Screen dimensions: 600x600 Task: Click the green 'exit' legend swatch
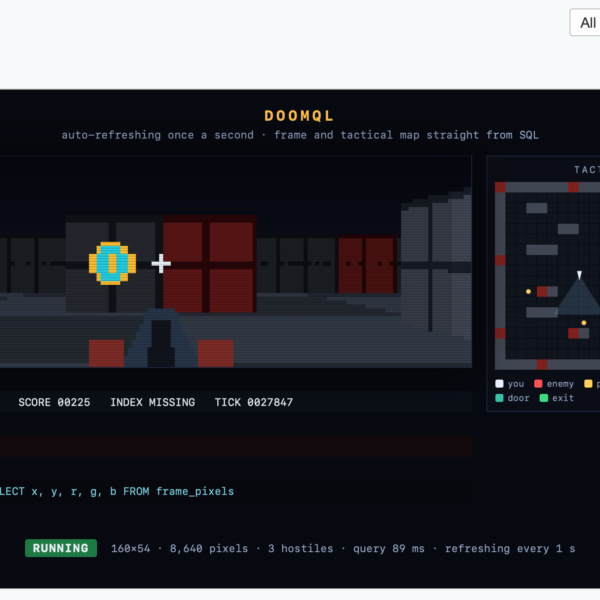pos(543,398)
